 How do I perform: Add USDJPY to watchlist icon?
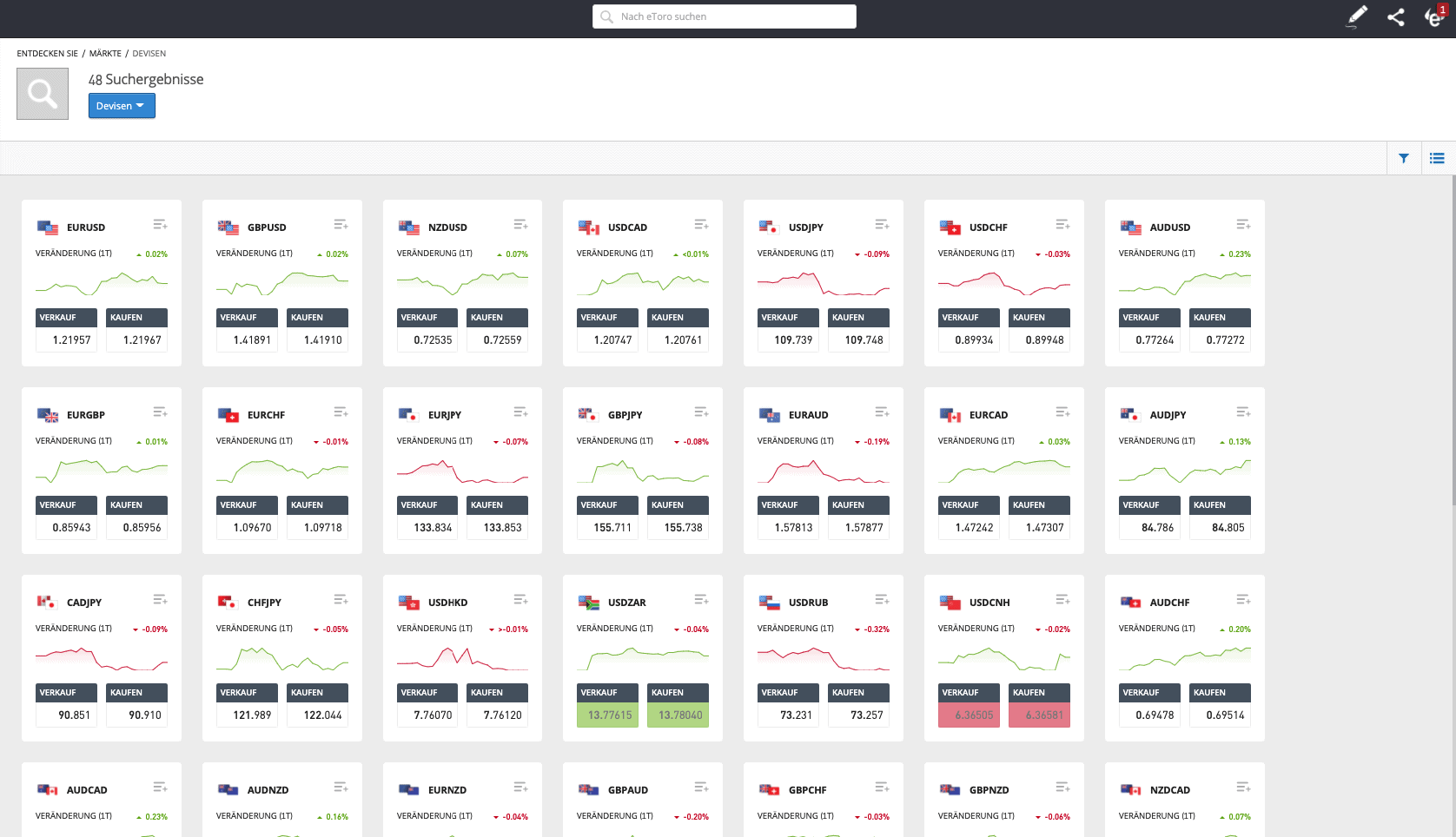[x=882, y=225]
